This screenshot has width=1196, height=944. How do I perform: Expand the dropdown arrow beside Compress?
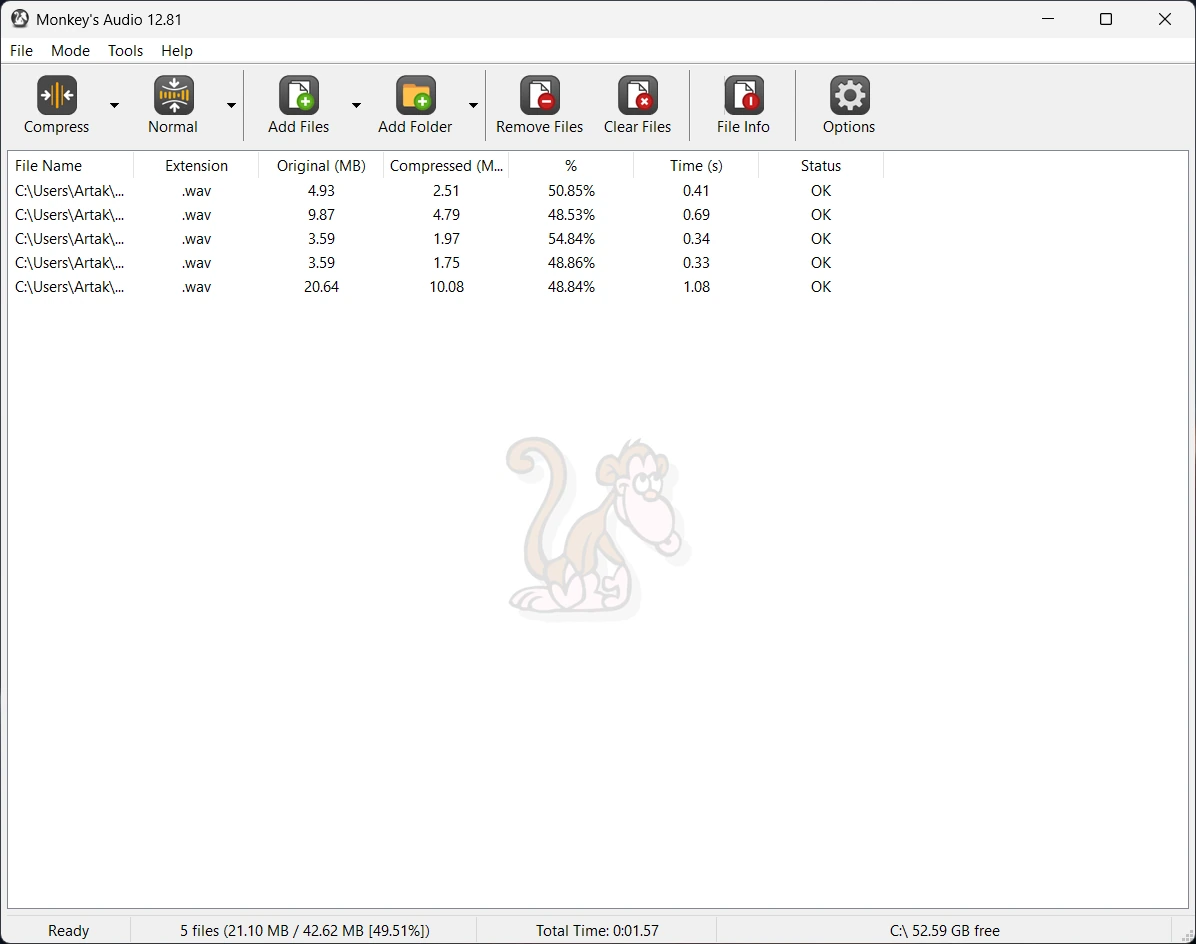pyautogui.click(x=114, y=105)
